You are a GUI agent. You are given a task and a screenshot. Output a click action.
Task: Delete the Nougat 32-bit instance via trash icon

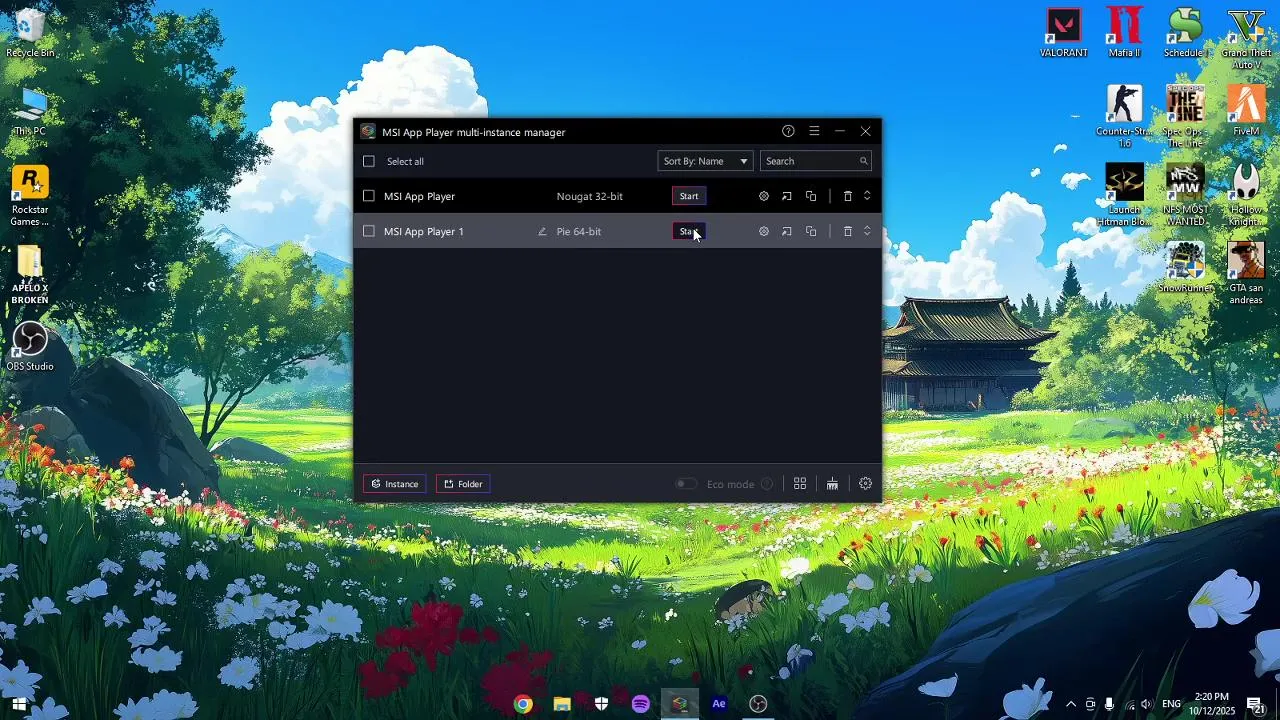[x=848, y=196]
